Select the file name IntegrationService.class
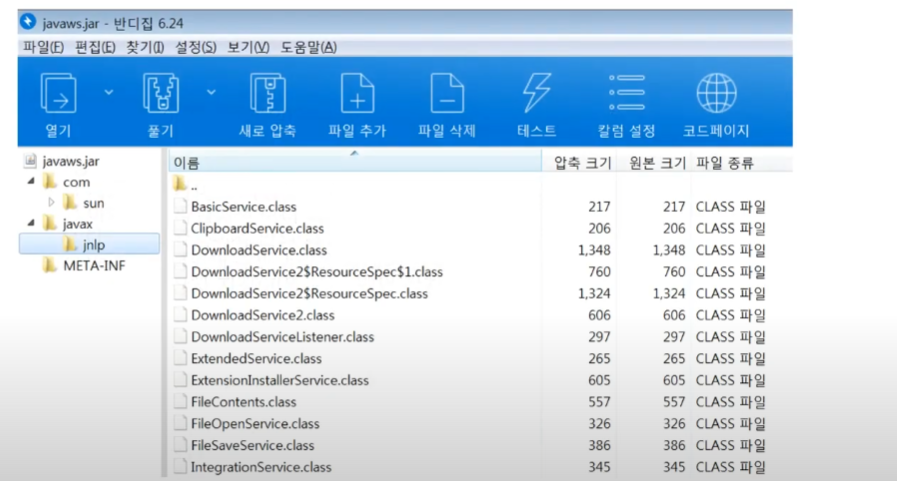 pyautogui.click(x=261, y=467)
